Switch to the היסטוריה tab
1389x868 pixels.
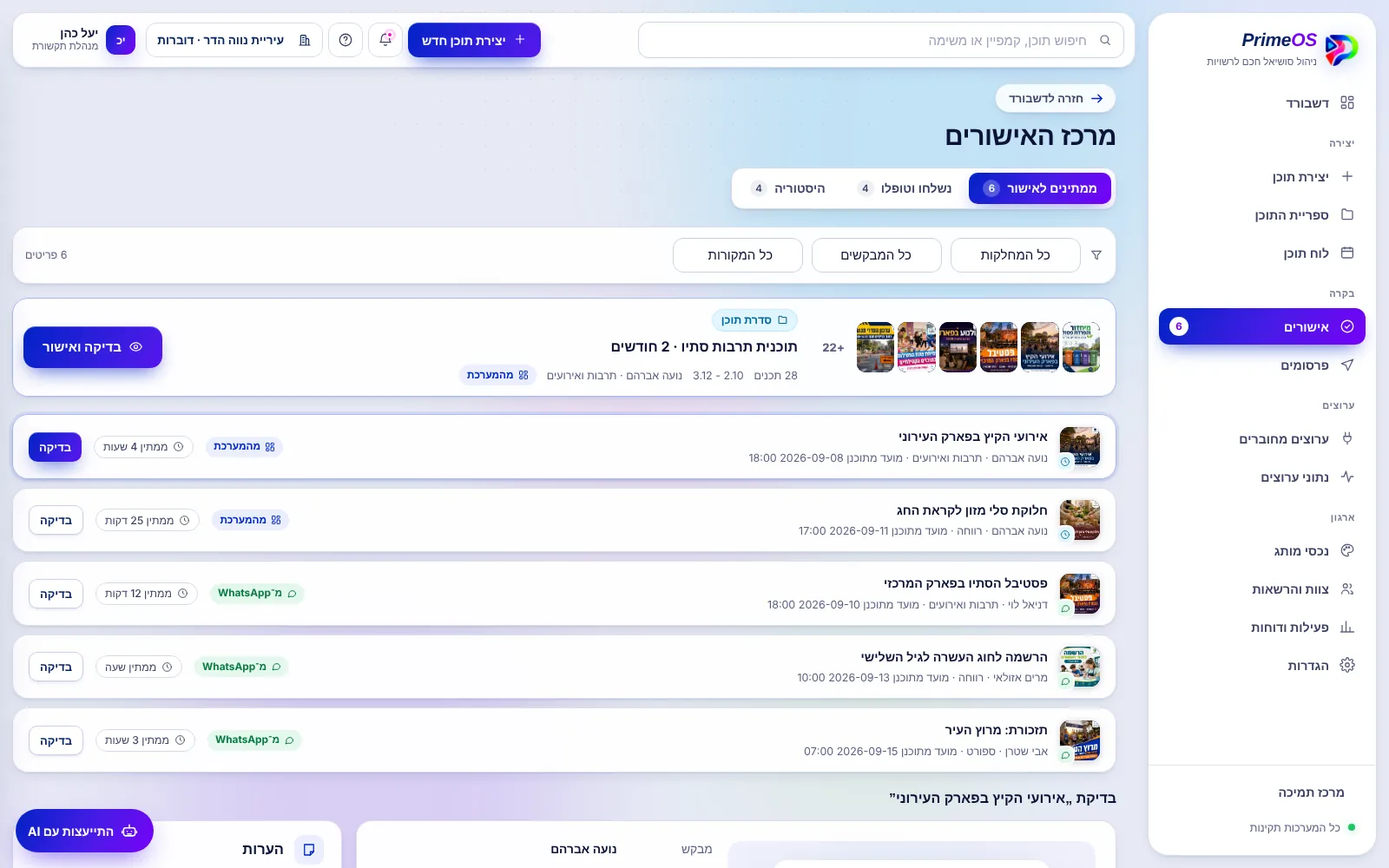[788, 188]
